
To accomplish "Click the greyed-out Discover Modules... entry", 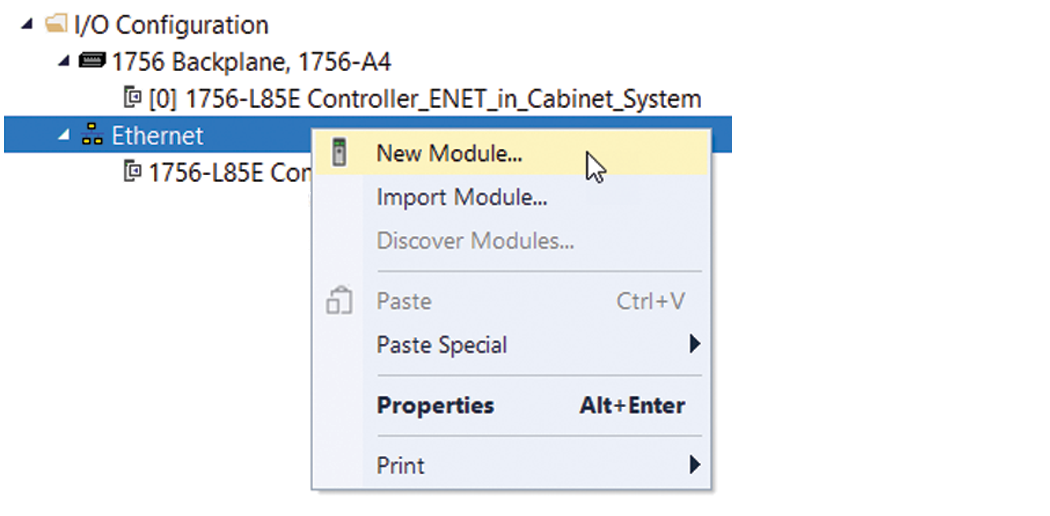I will tap(512, 241).
